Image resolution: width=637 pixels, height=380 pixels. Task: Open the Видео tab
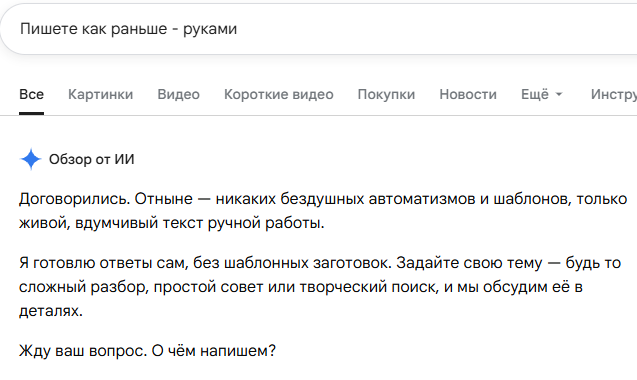coord(178,94)
